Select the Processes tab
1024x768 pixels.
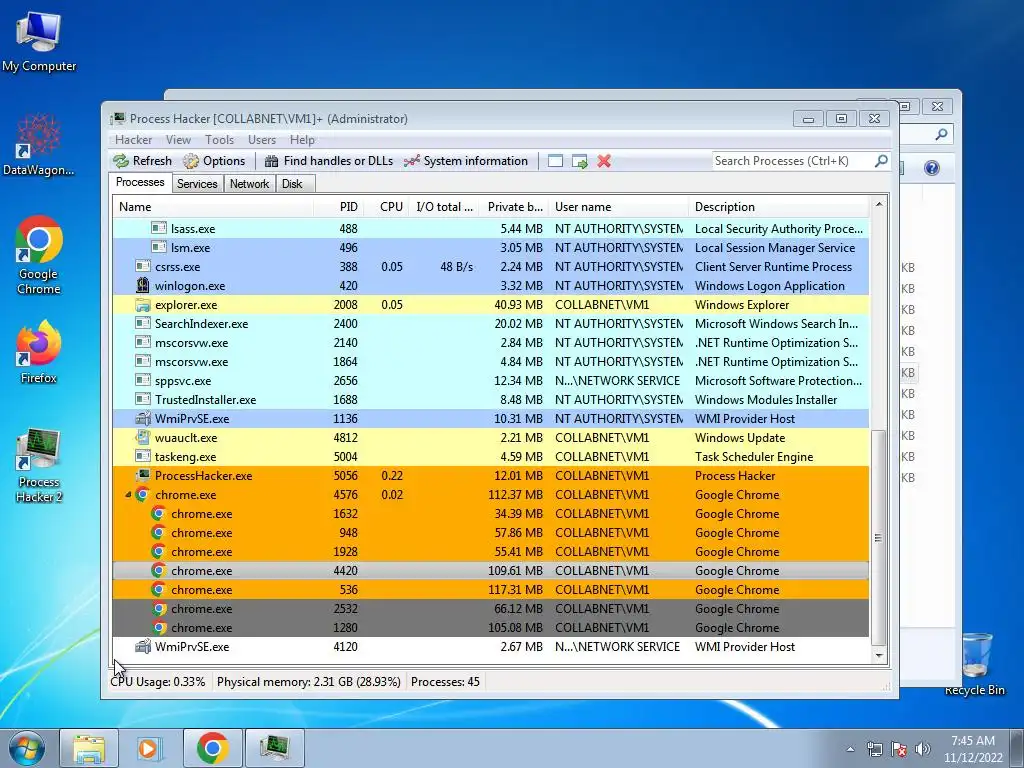point(140,182)
